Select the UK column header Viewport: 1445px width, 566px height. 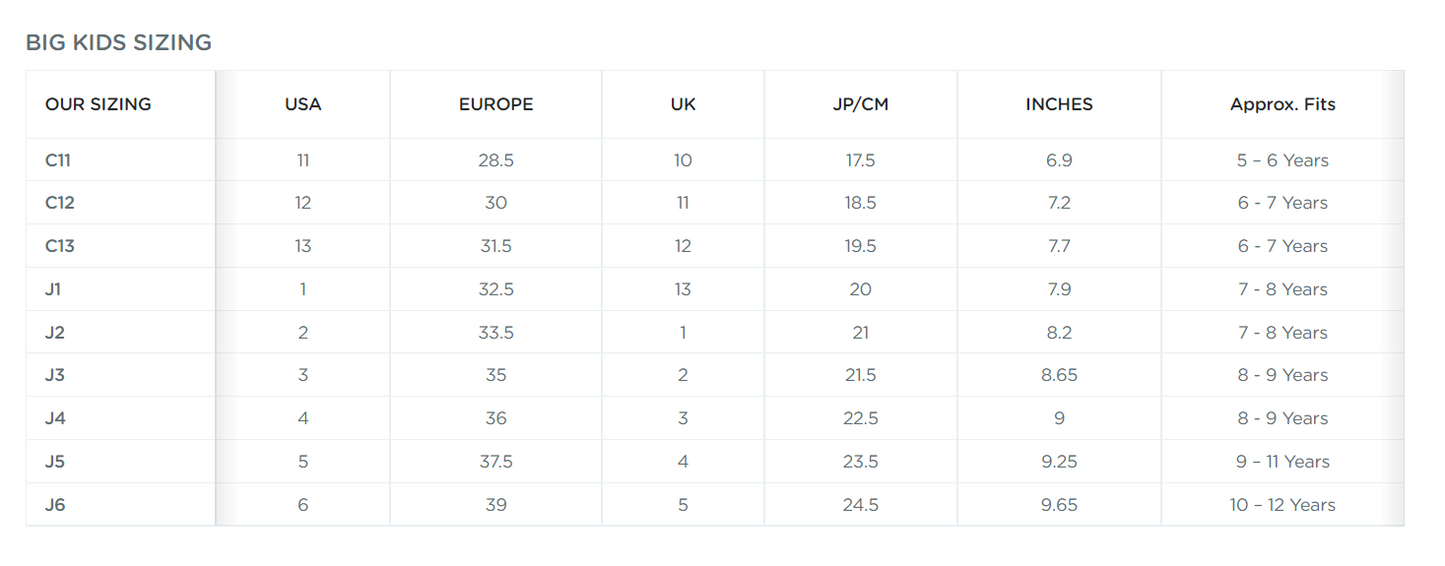click(683, 104)
